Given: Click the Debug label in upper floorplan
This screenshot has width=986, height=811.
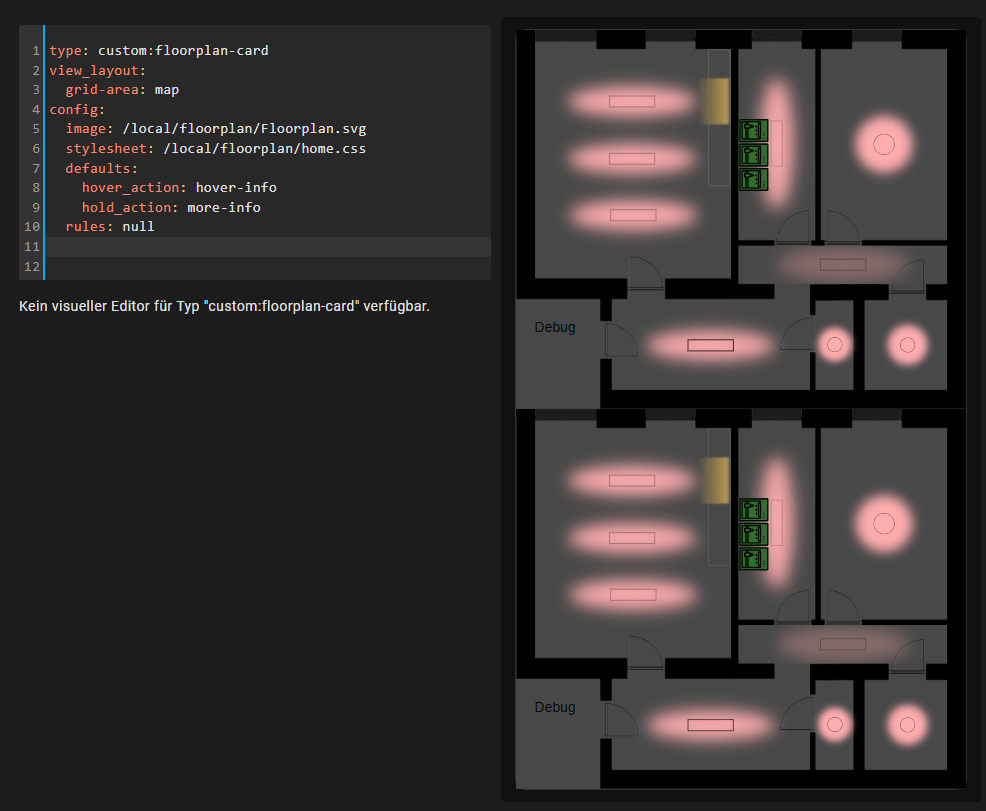Looking at the screenshot, I should (x=555, y=328).
